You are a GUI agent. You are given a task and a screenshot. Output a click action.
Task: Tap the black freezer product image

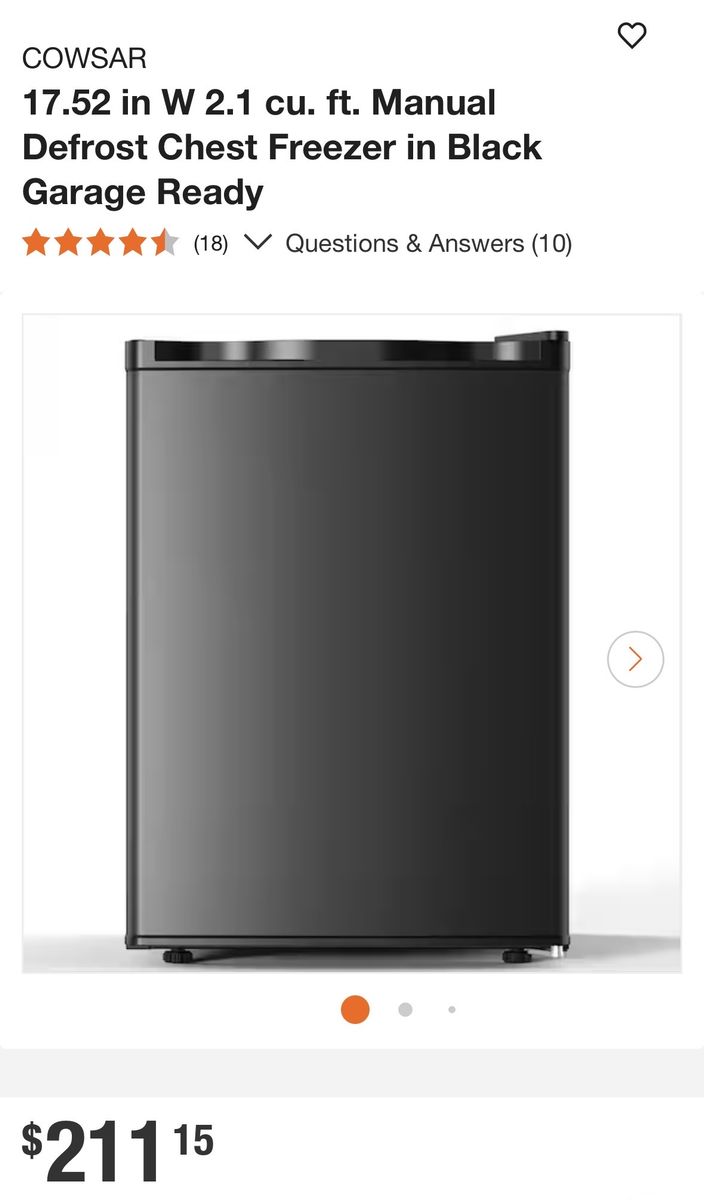click(x=347, y=647)
